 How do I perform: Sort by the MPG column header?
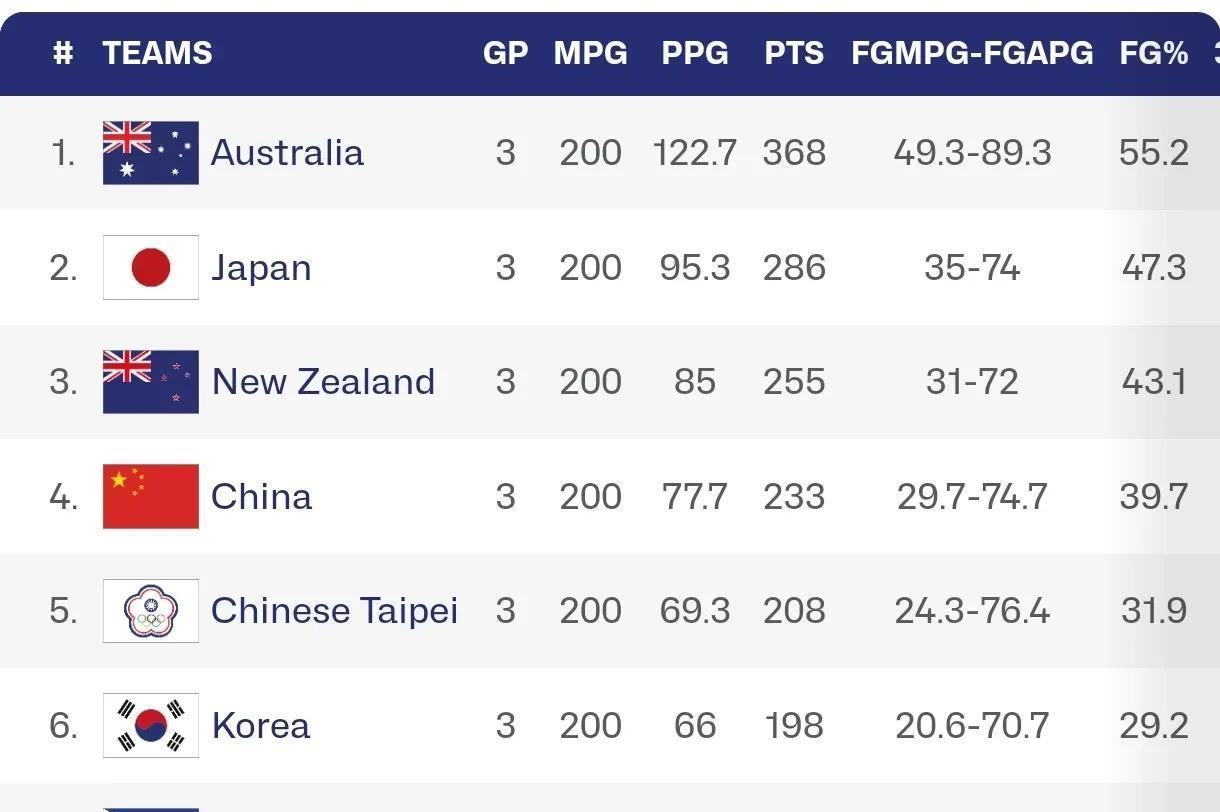coord(590,53)
